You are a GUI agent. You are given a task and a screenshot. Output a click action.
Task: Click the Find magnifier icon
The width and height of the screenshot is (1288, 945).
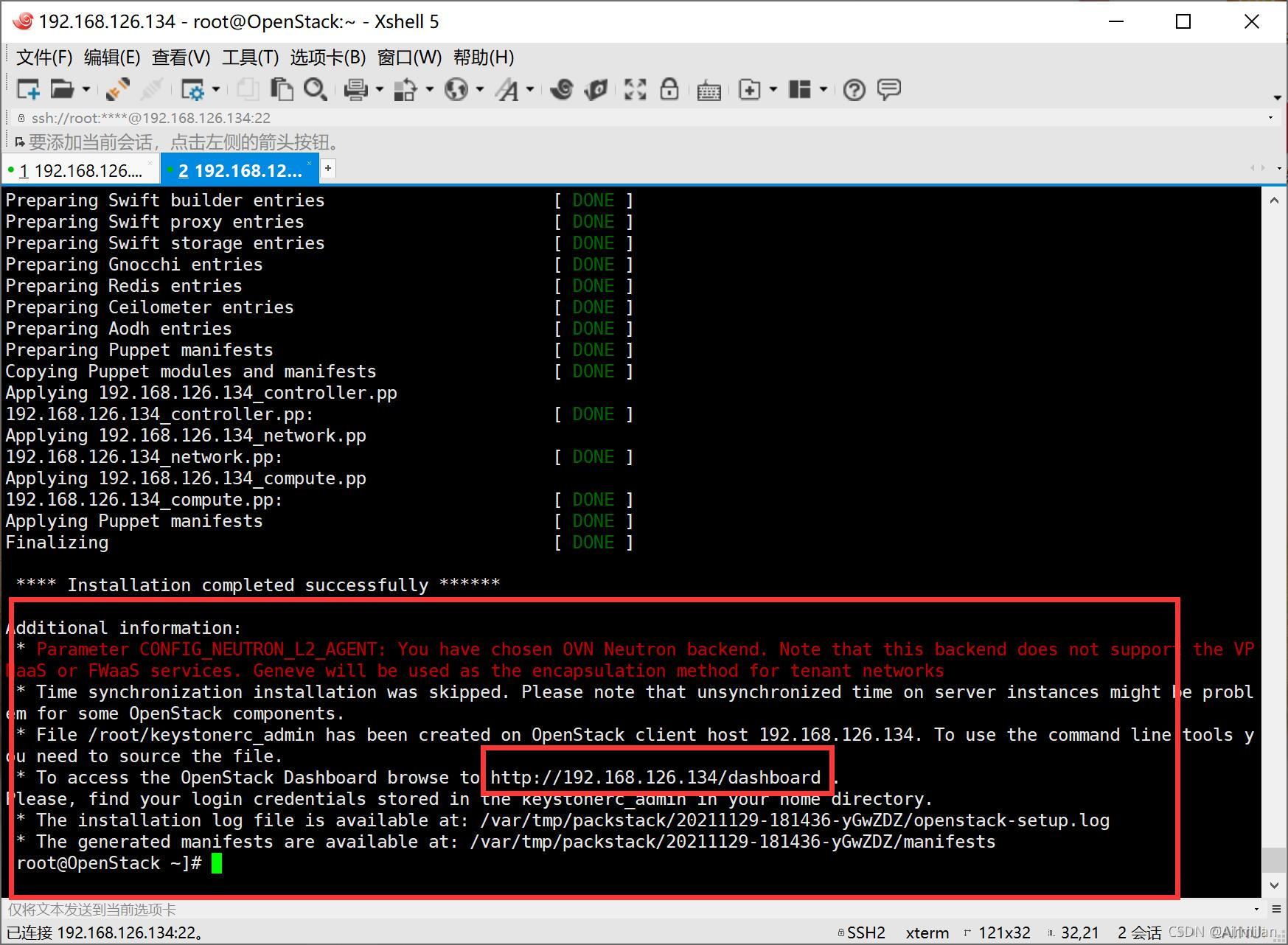click(316, 89)
